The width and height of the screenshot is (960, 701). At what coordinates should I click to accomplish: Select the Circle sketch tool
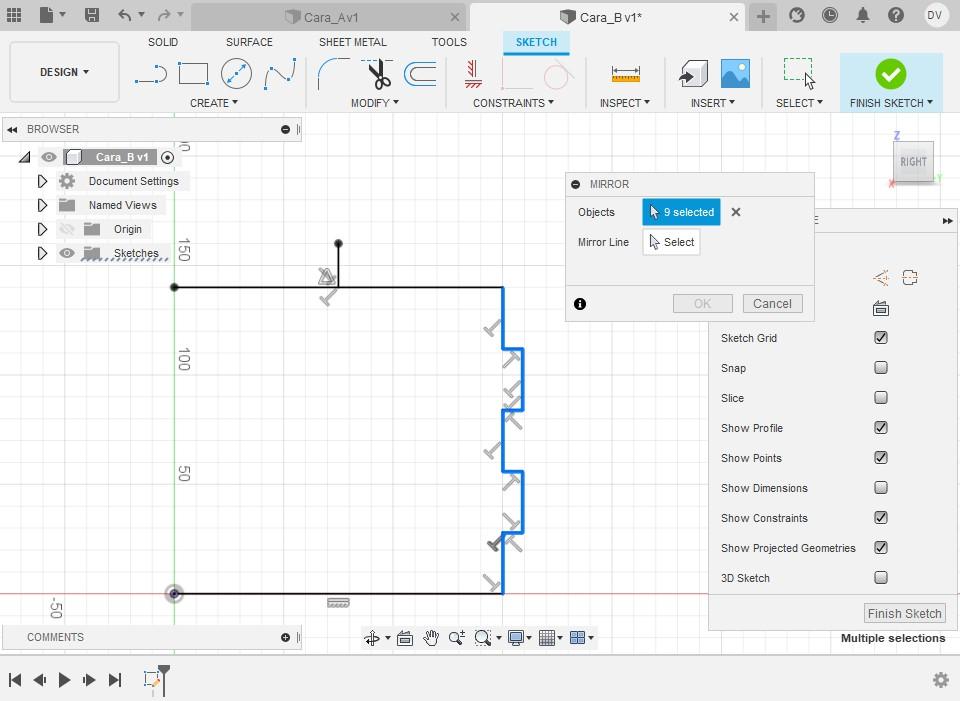point(236,74)
